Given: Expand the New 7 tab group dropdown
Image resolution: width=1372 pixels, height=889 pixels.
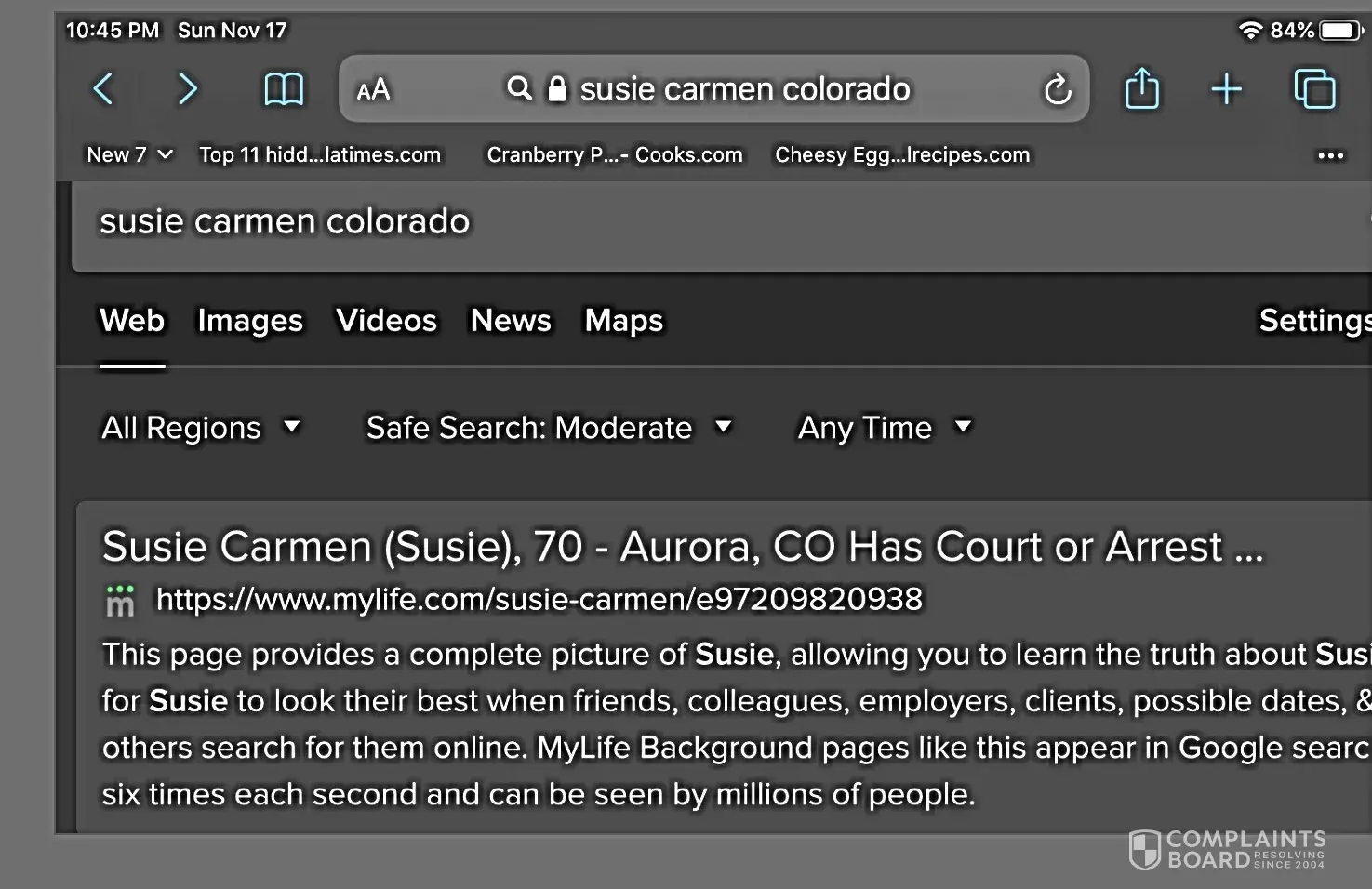Looking at the screenshot, I should [129, 155].
